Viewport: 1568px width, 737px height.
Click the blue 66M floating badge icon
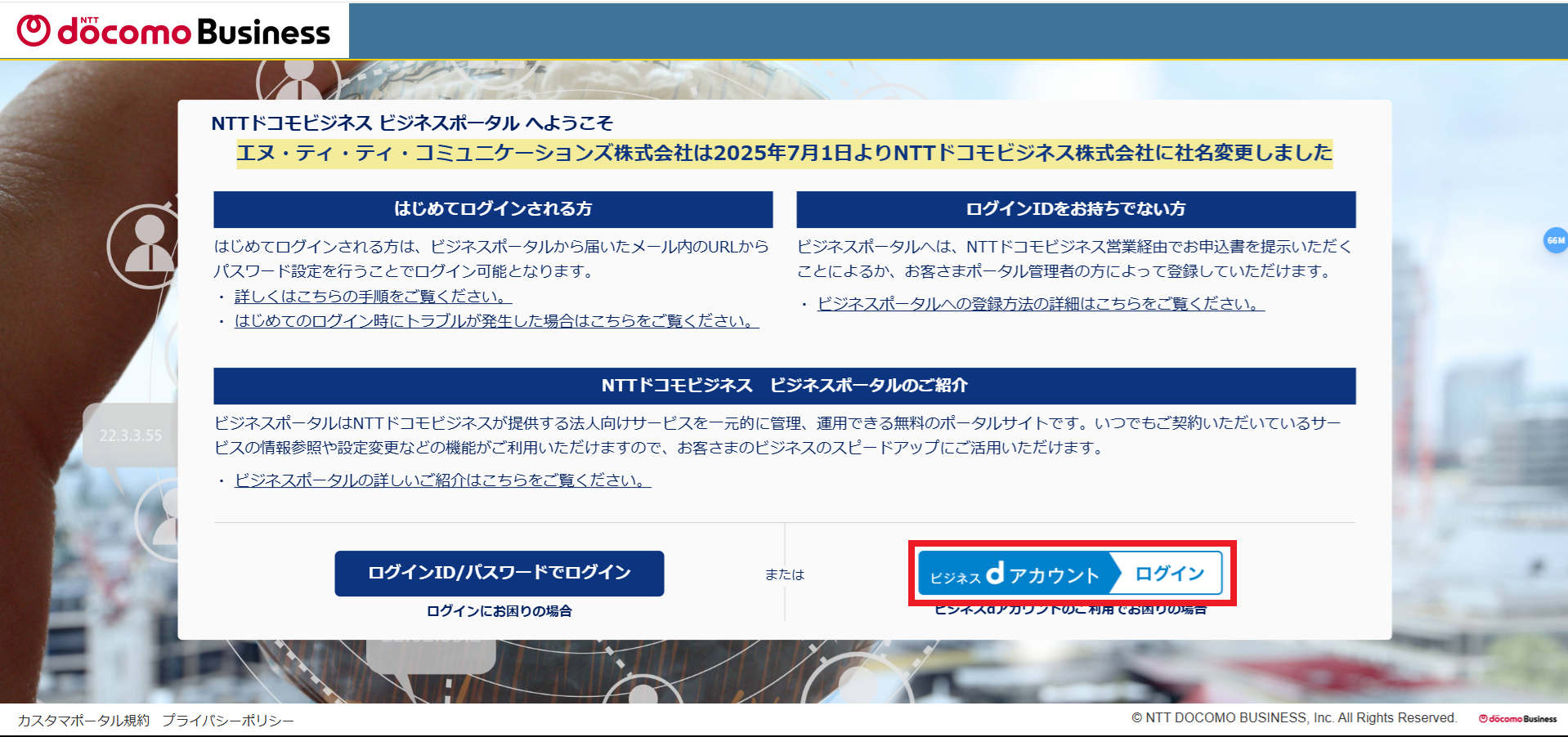(x=1555, y=240)
